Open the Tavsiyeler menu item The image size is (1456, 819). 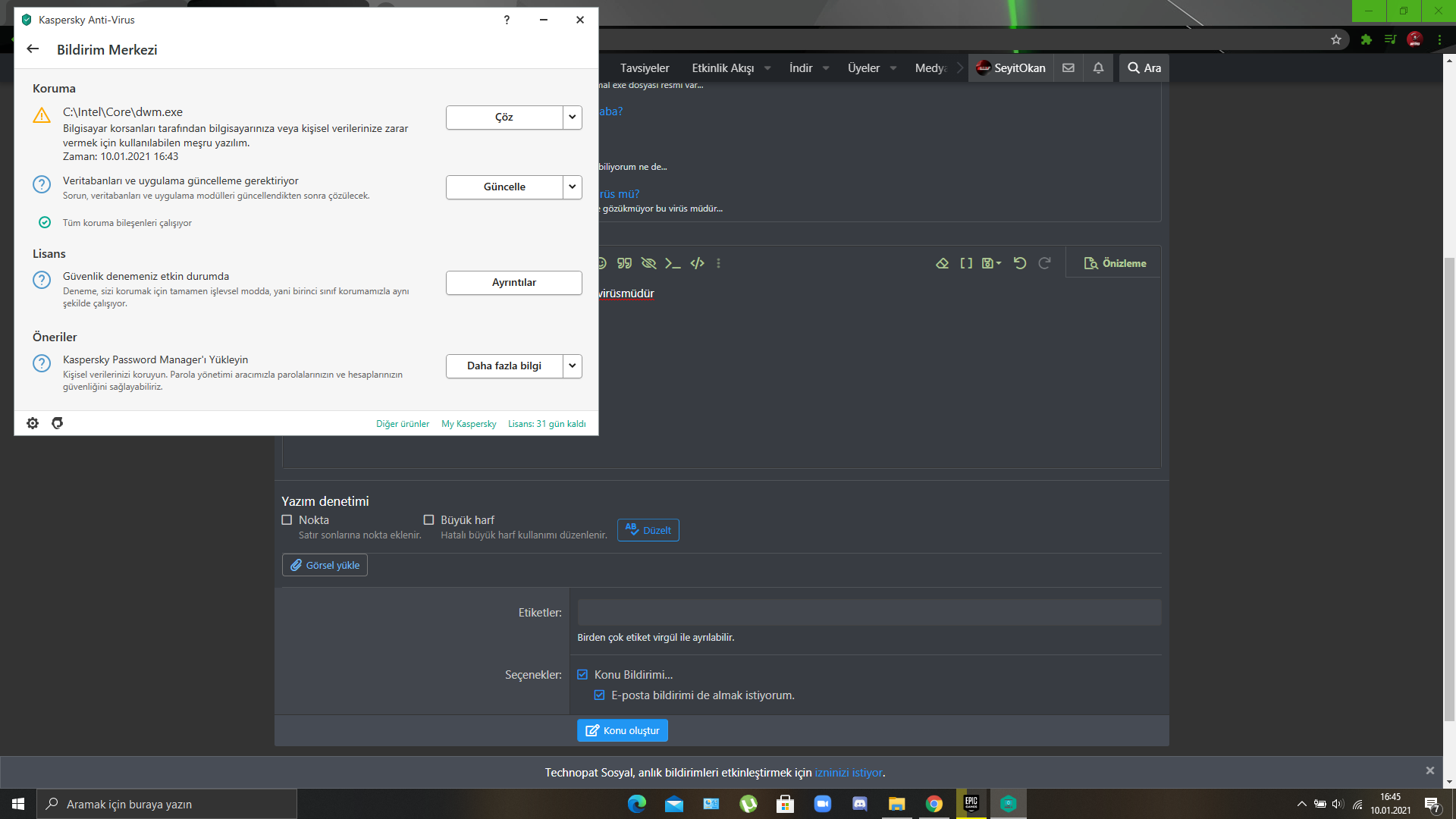(x=645, y=67)
